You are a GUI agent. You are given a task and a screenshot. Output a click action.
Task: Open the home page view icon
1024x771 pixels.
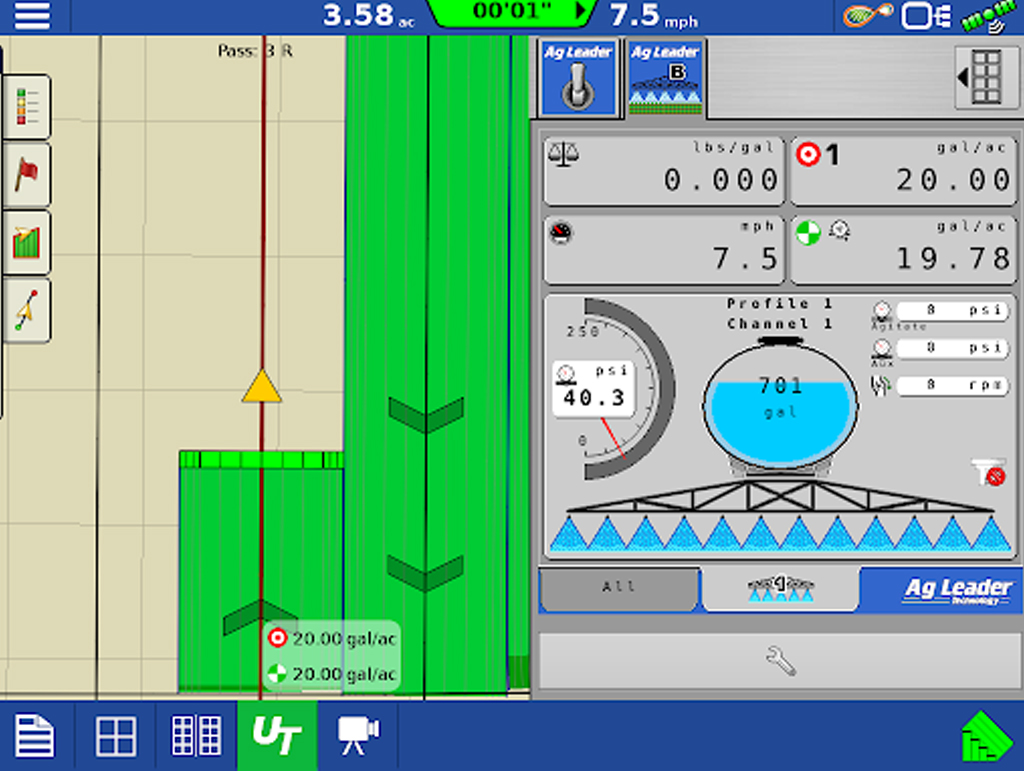pyautogui.click(x=35, y=737)
